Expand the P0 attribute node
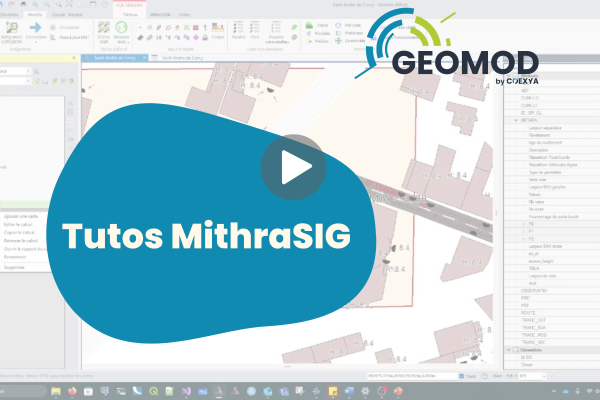This screenshot has height=400, width=600. click(x=523, y=224)
